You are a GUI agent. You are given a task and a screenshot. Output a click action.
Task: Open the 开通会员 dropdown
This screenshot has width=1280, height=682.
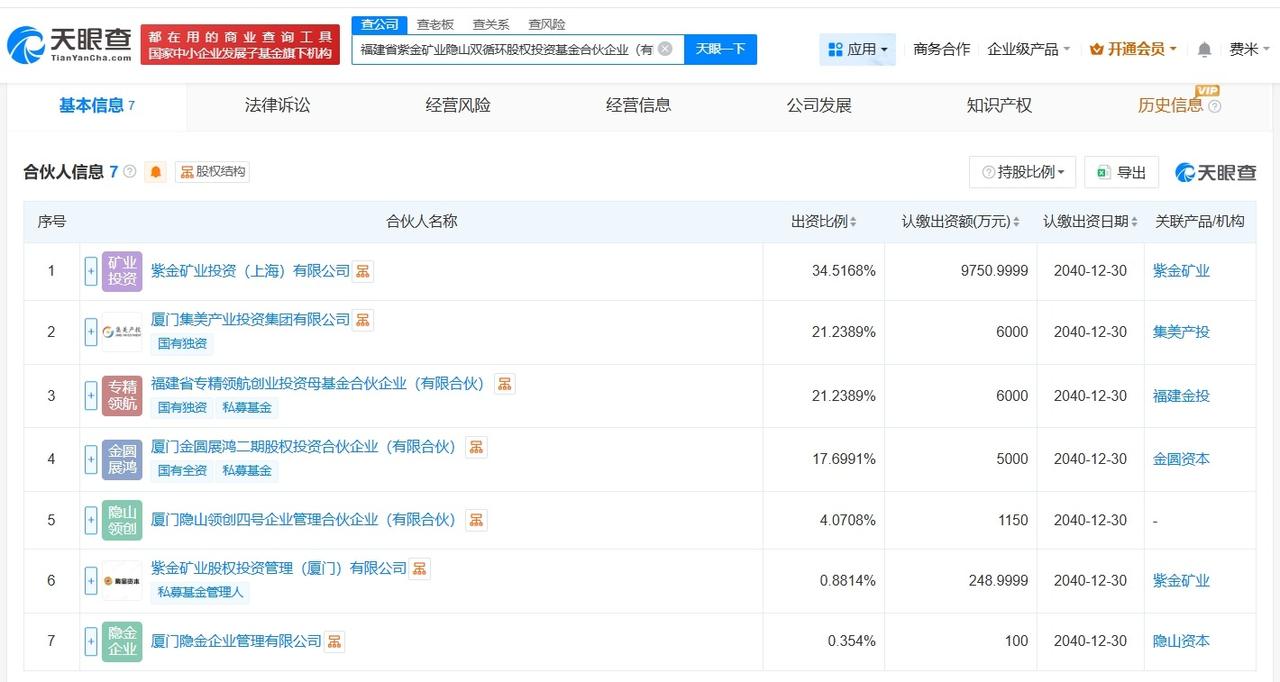coord(1133,49)
